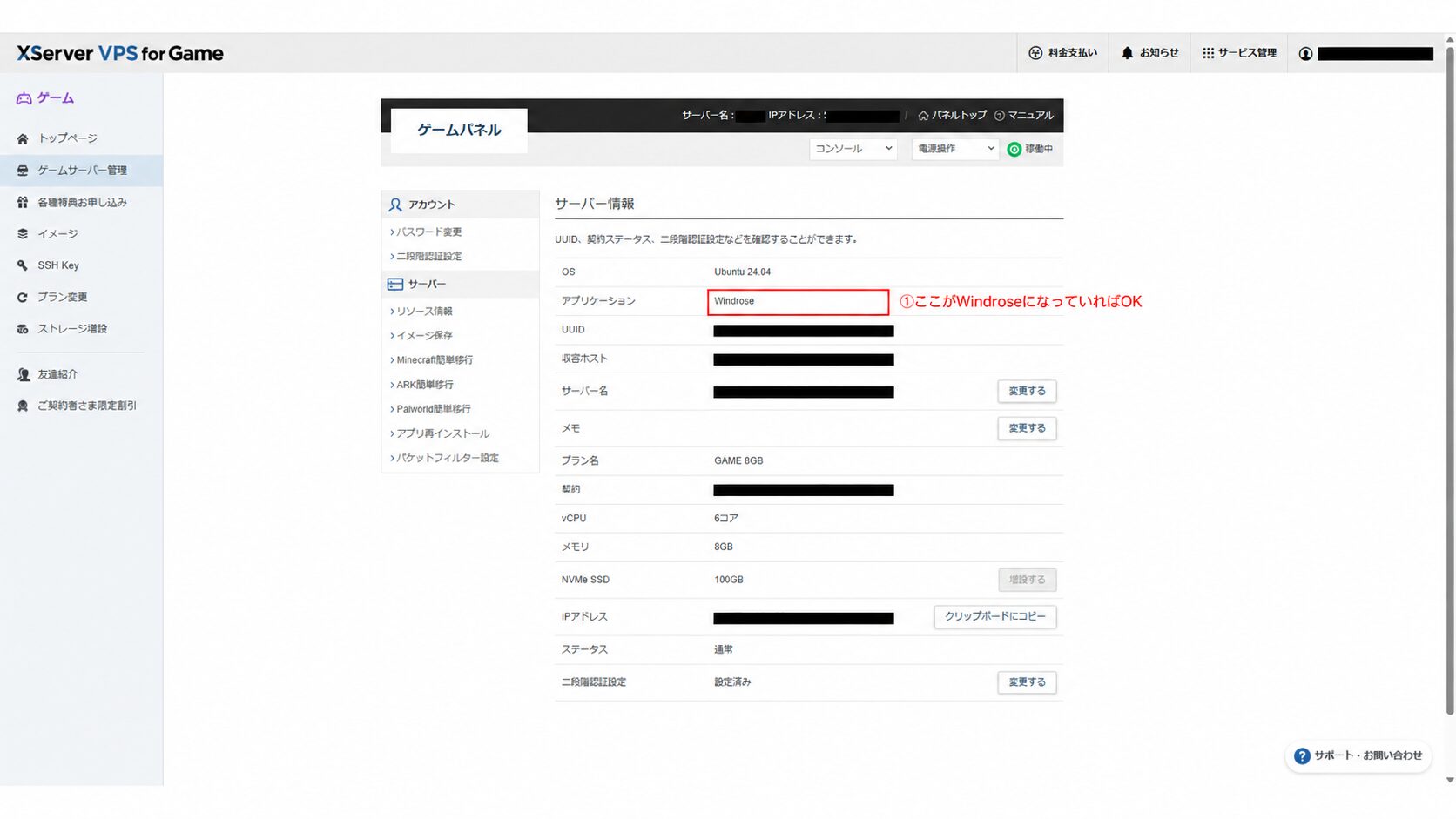Click the server icon beside サーバー heading
Viewport: 1456px width, 819px height.
(x=395, y=285)
